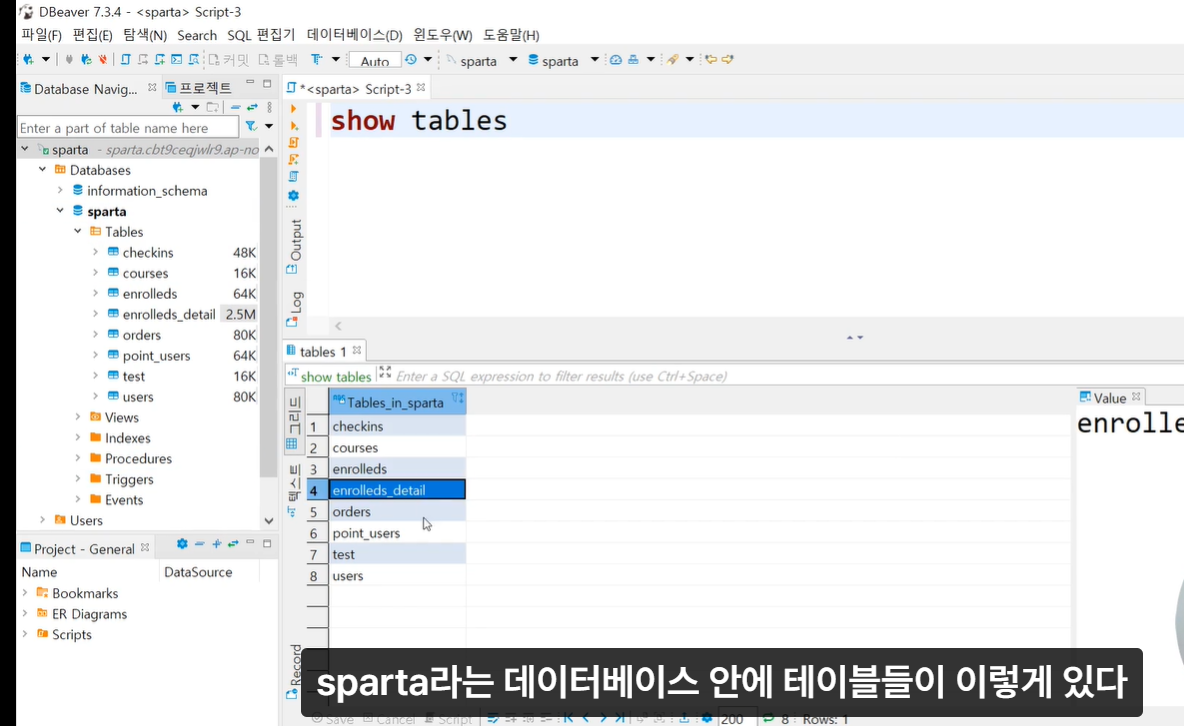The width and height of the screenshot is (1184, 726).
Task: Expand the Procedures folder
Action: (x=78, y=458)
